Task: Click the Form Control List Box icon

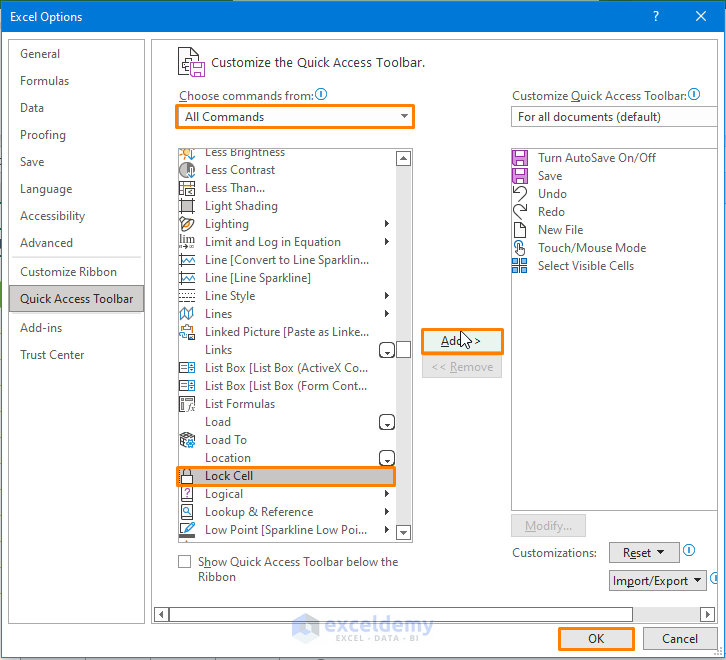Action: pos(187,386)
